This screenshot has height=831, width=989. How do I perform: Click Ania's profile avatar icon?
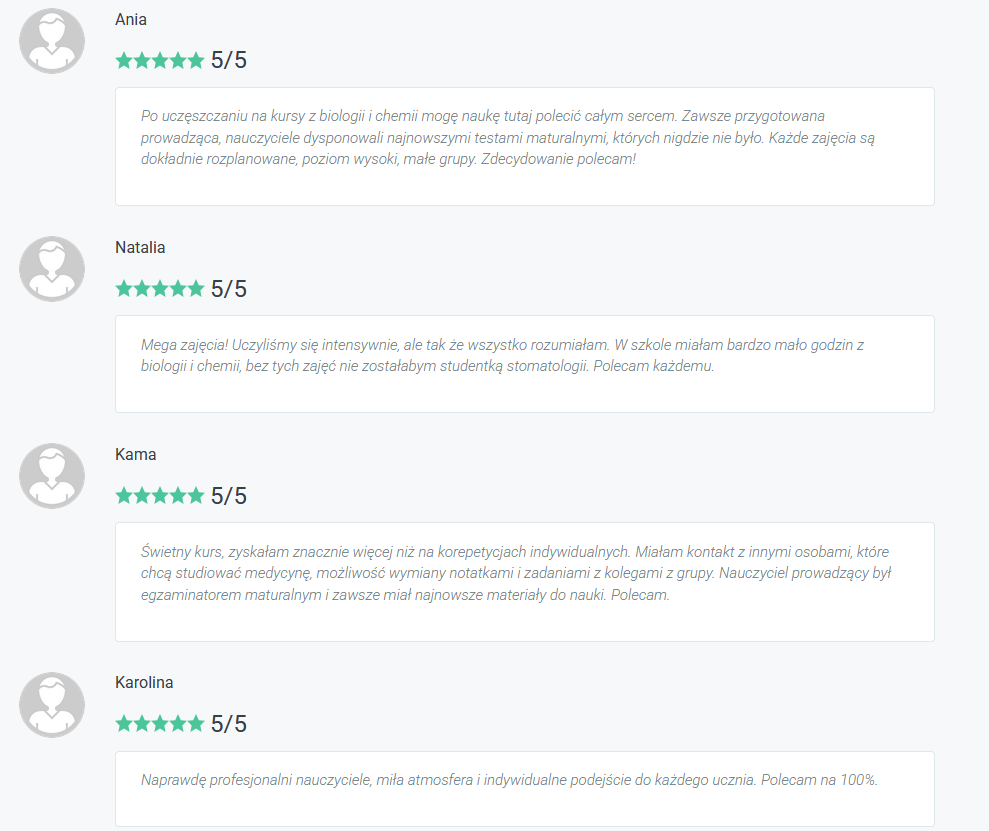[52, 41]
